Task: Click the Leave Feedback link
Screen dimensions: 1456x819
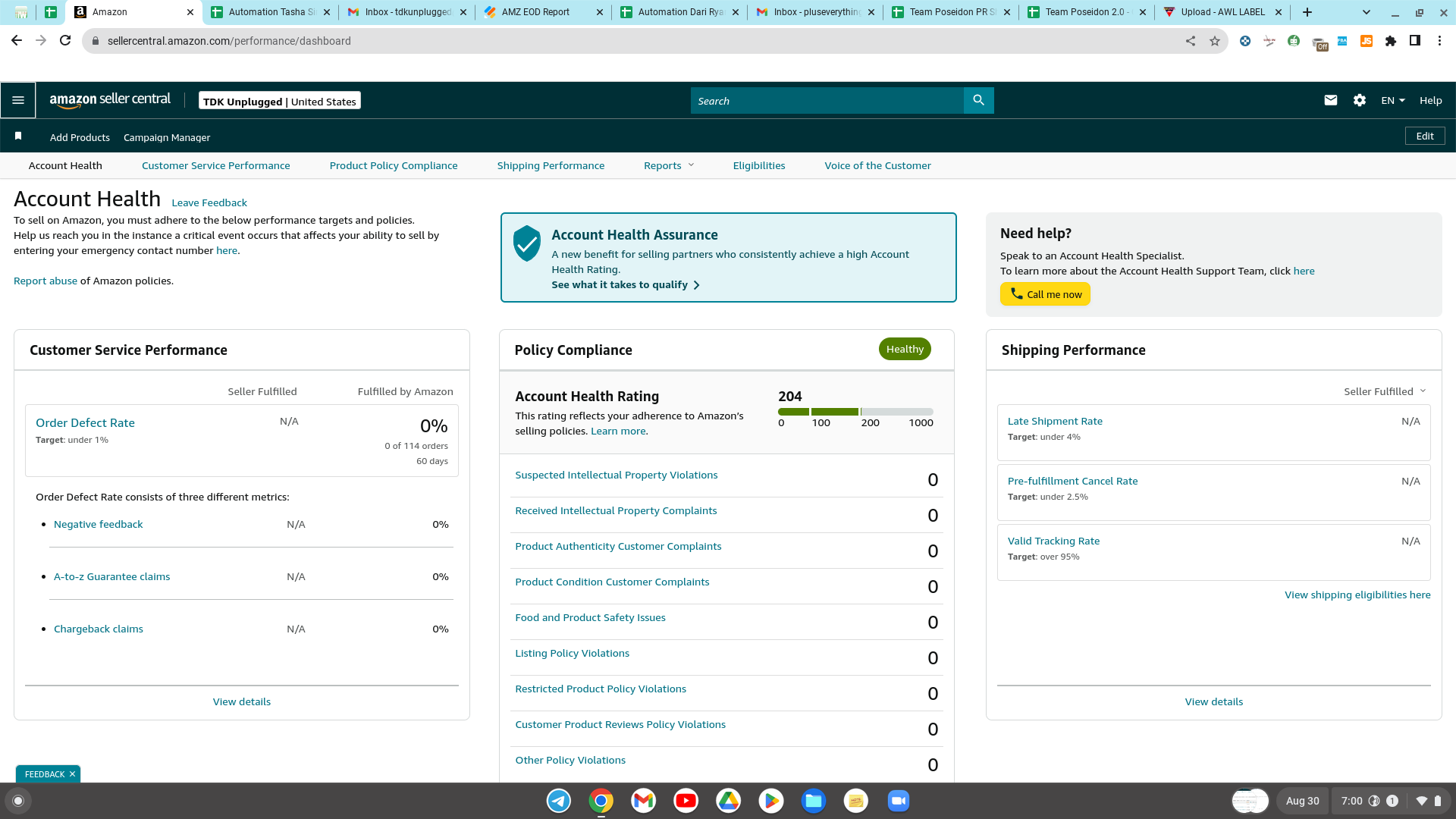Action: coord(209,202)
